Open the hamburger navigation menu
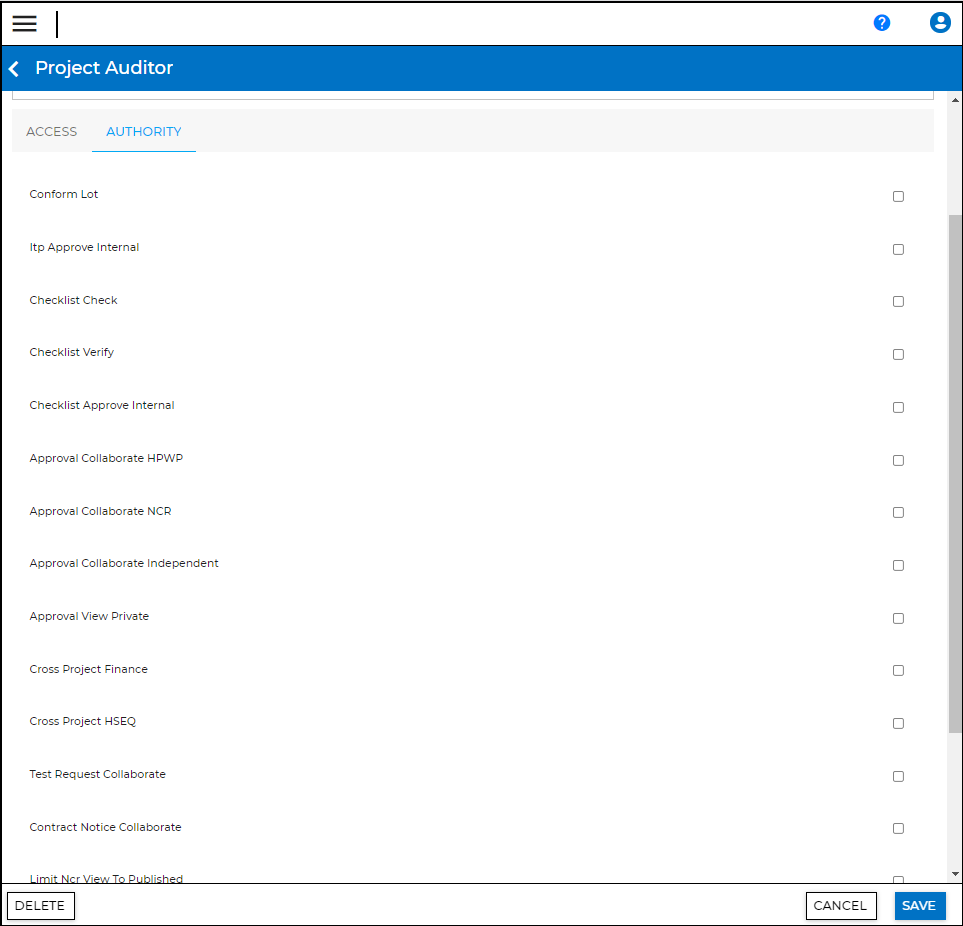This screenshot has height=926, width=963. (x=24, y=24)
